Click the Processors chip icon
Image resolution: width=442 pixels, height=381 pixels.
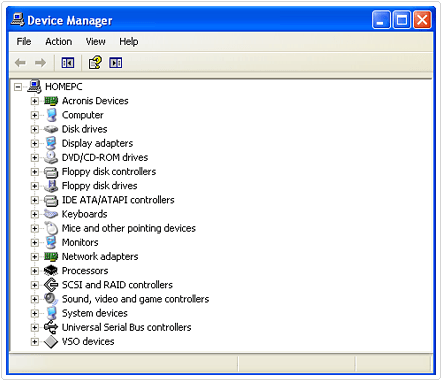click(51, 271)
